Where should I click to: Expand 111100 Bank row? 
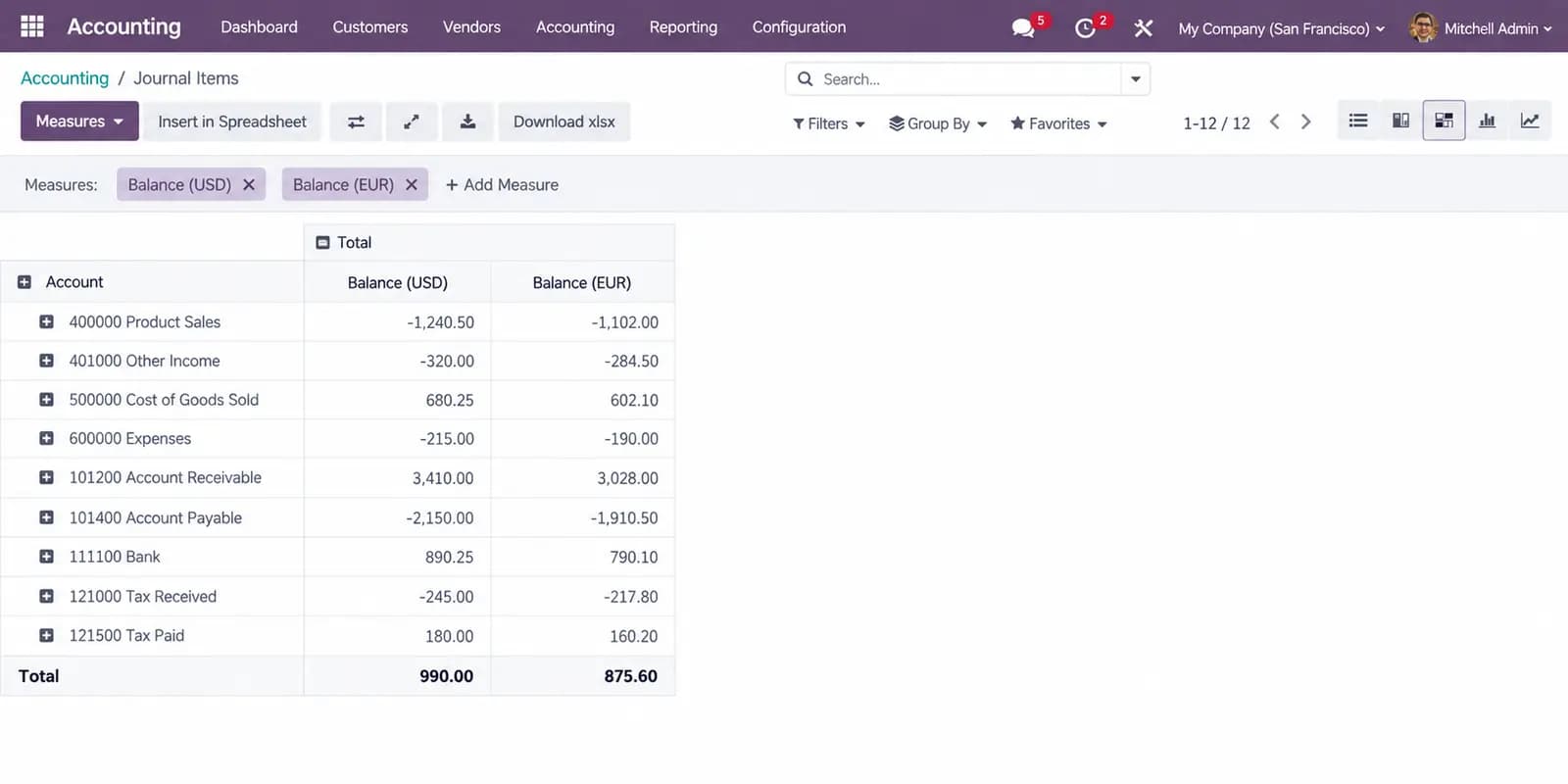click(x=46, y=557)
